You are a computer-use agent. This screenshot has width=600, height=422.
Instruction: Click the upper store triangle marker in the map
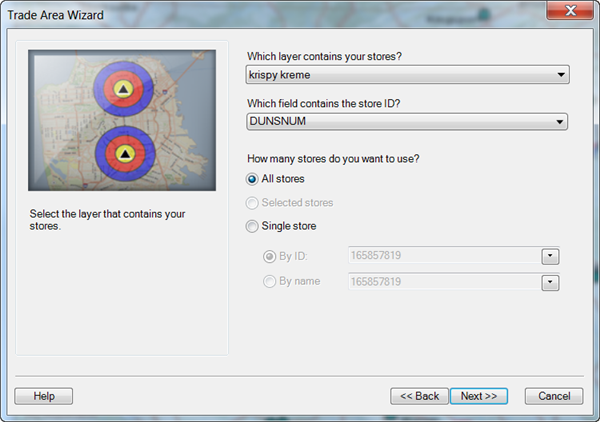click(122, 91)
